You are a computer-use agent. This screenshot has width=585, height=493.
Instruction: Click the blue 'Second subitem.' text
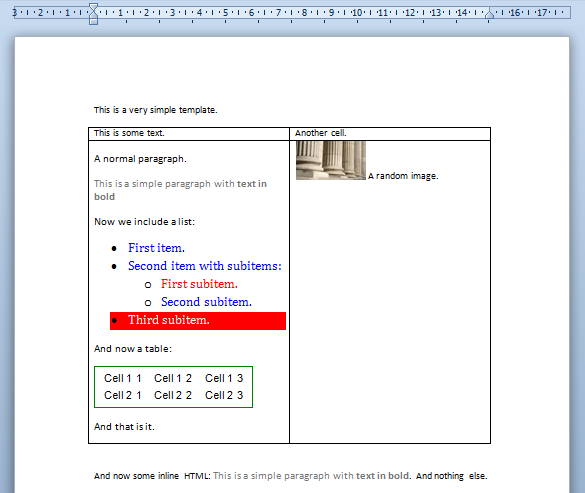tap(206, 302)
